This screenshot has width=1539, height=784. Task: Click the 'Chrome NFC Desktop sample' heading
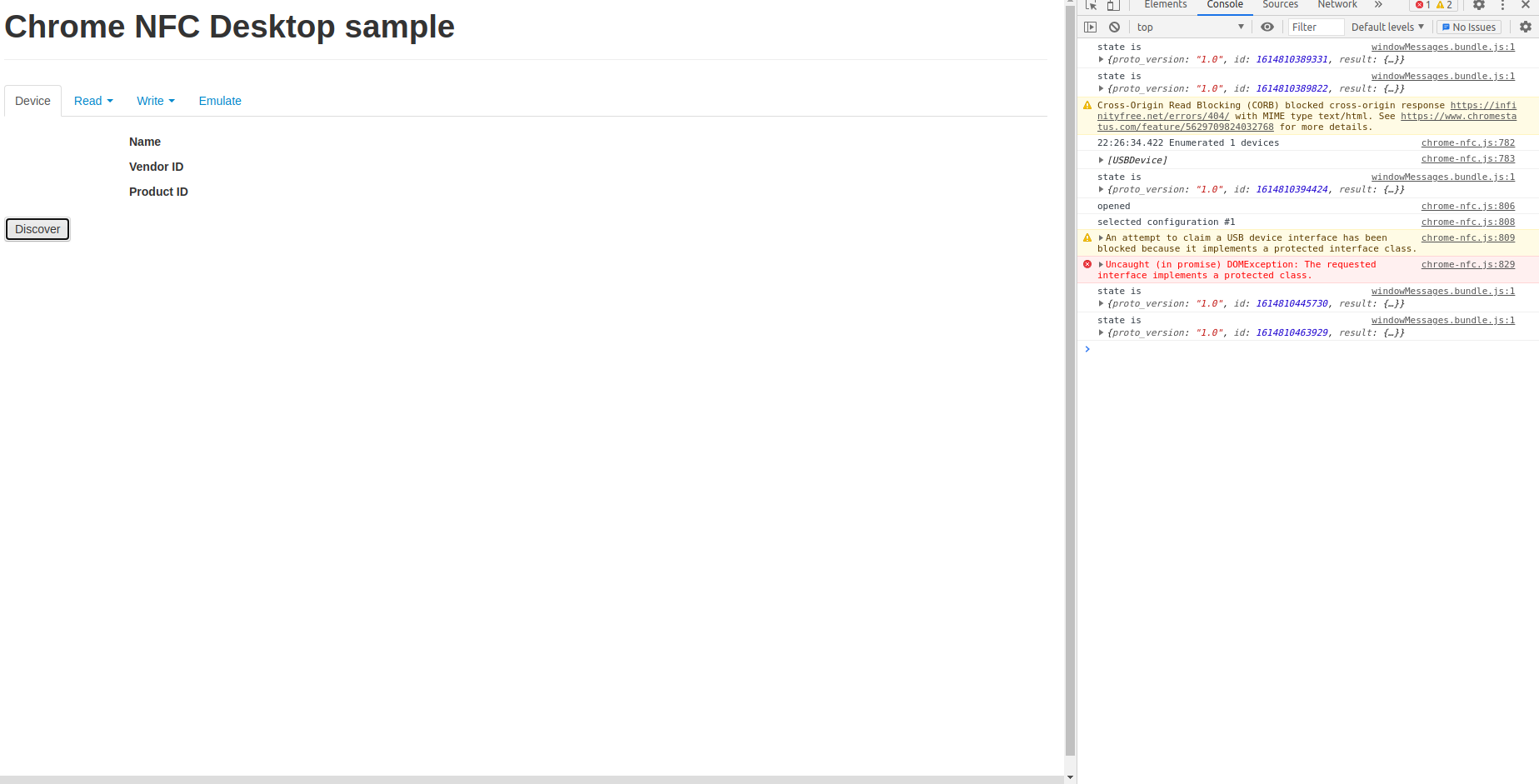tap(230, 27)
